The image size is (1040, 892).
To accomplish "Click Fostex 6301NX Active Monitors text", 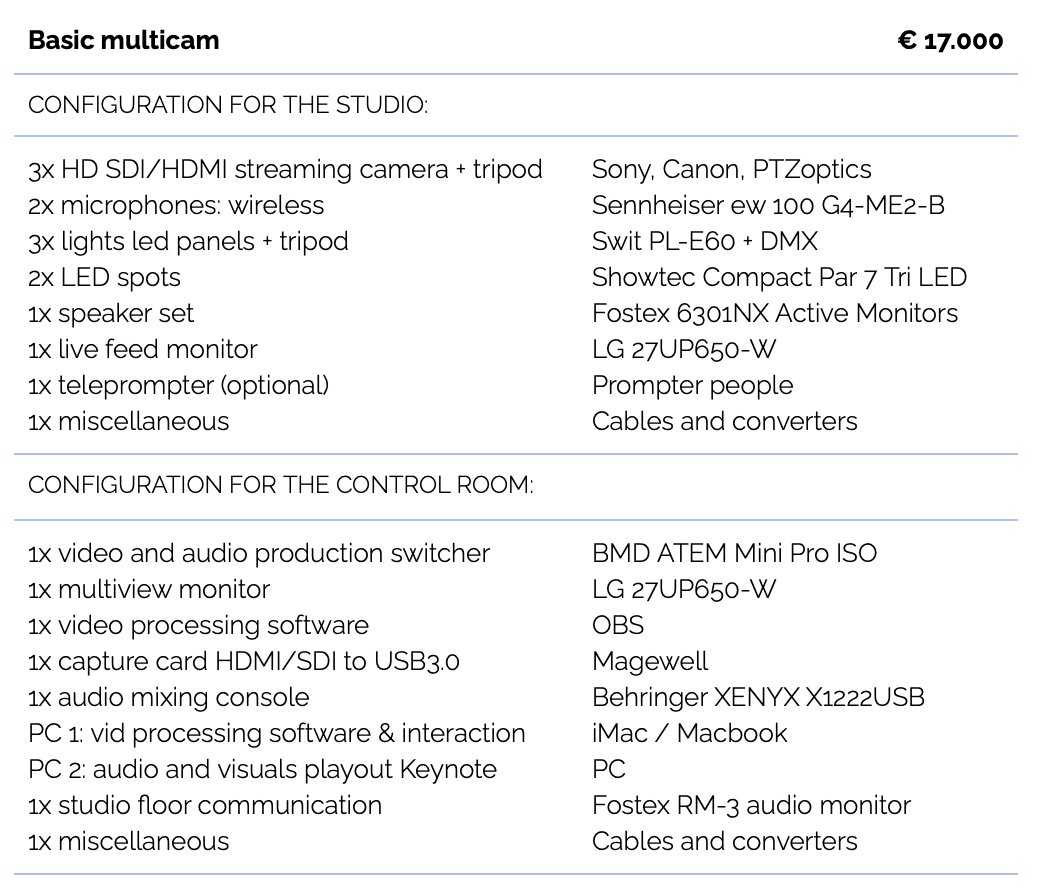I will pos(775,313).
